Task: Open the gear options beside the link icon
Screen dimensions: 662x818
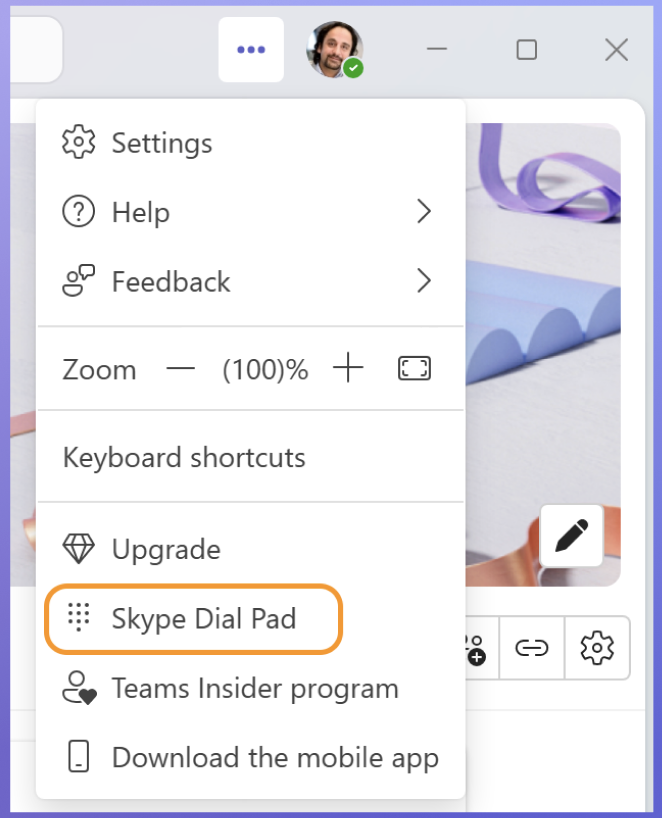Action: pyautogui.click(x=597, y=649)
